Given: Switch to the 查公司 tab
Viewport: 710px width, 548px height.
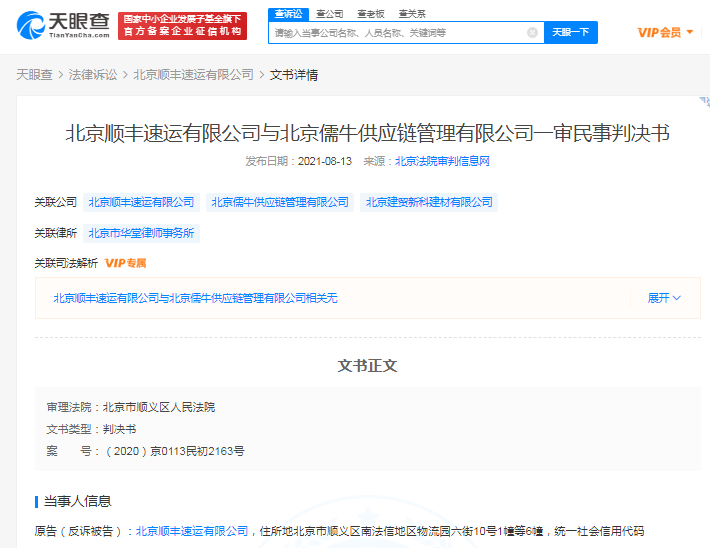Looking at the screenshot, I should coord(329,14).
